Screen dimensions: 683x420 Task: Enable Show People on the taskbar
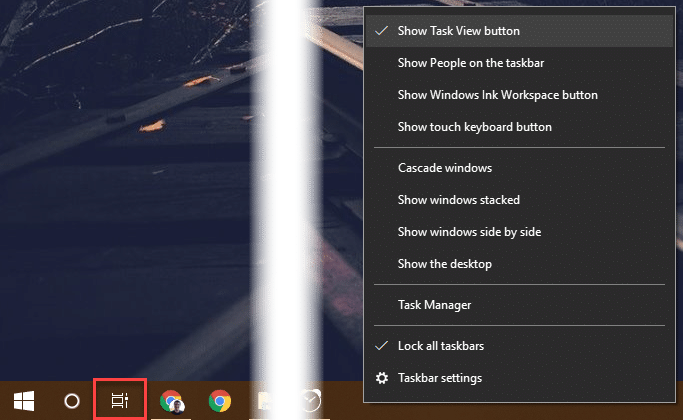tap(519, 63)
